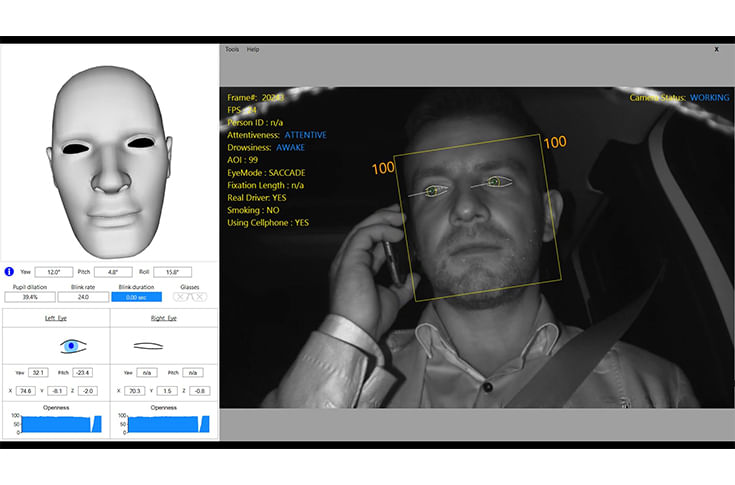Click the head Roll value field
735x485 pixels.
pyautogui.click(x=173, y=272)
